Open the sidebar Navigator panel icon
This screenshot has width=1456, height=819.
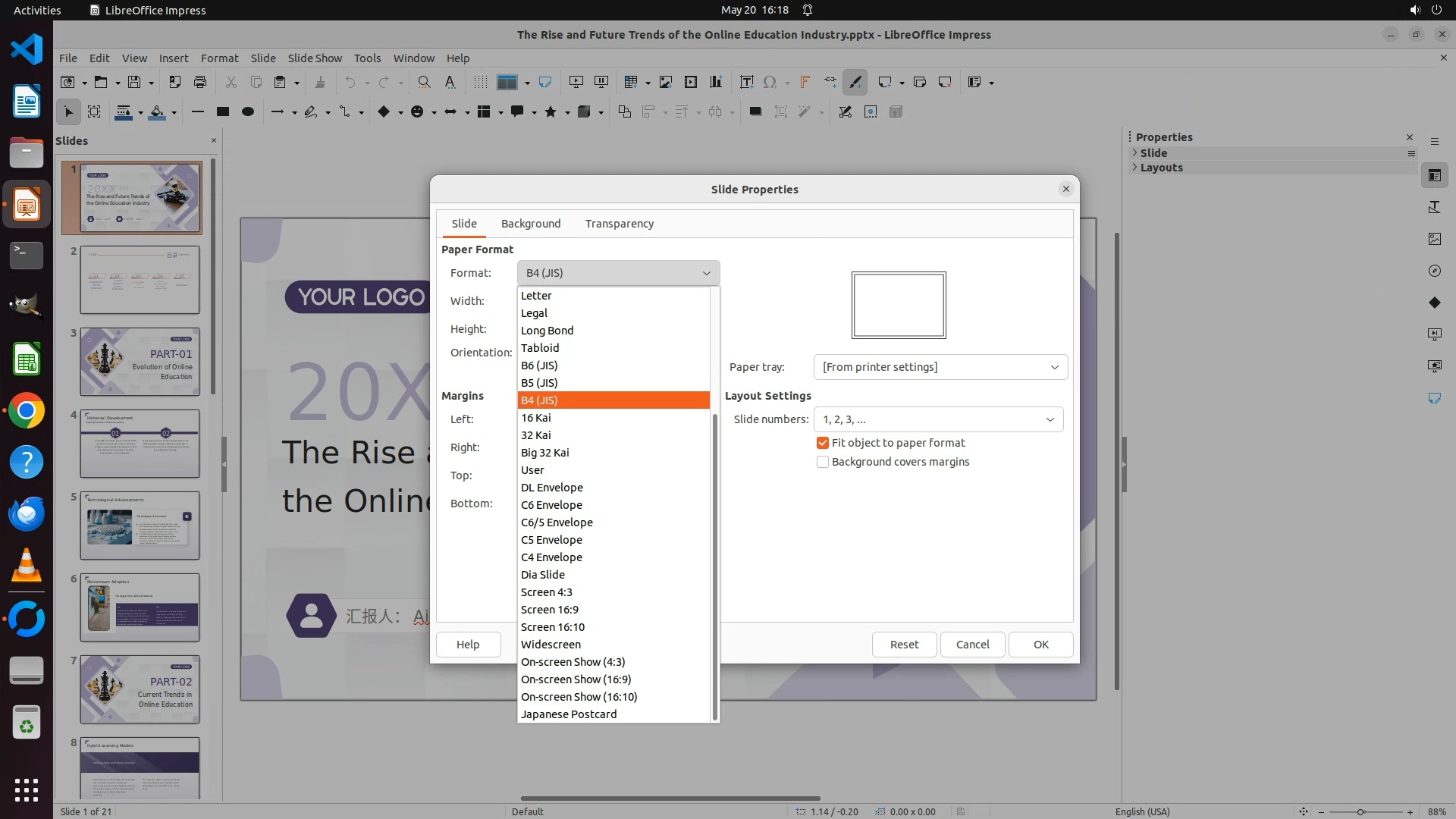1434,271
